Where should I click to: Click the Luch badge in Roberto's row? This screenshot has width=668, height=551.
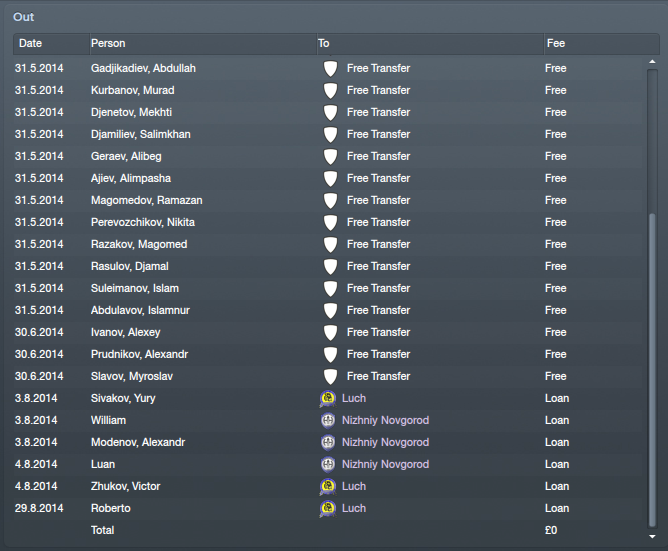coord(328,508)
